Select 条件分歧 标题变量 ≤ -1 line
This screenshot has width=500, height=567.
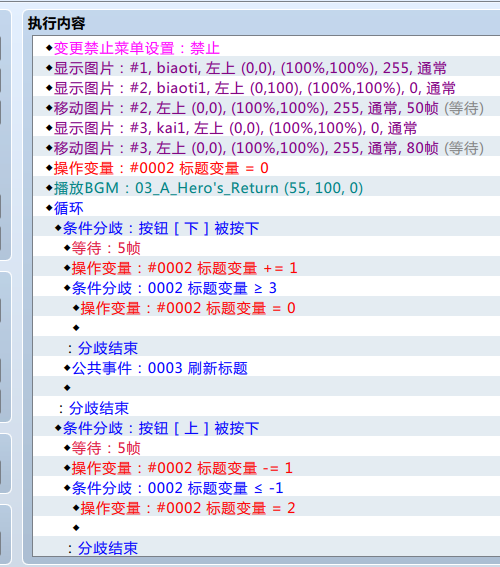pos(266,488)
